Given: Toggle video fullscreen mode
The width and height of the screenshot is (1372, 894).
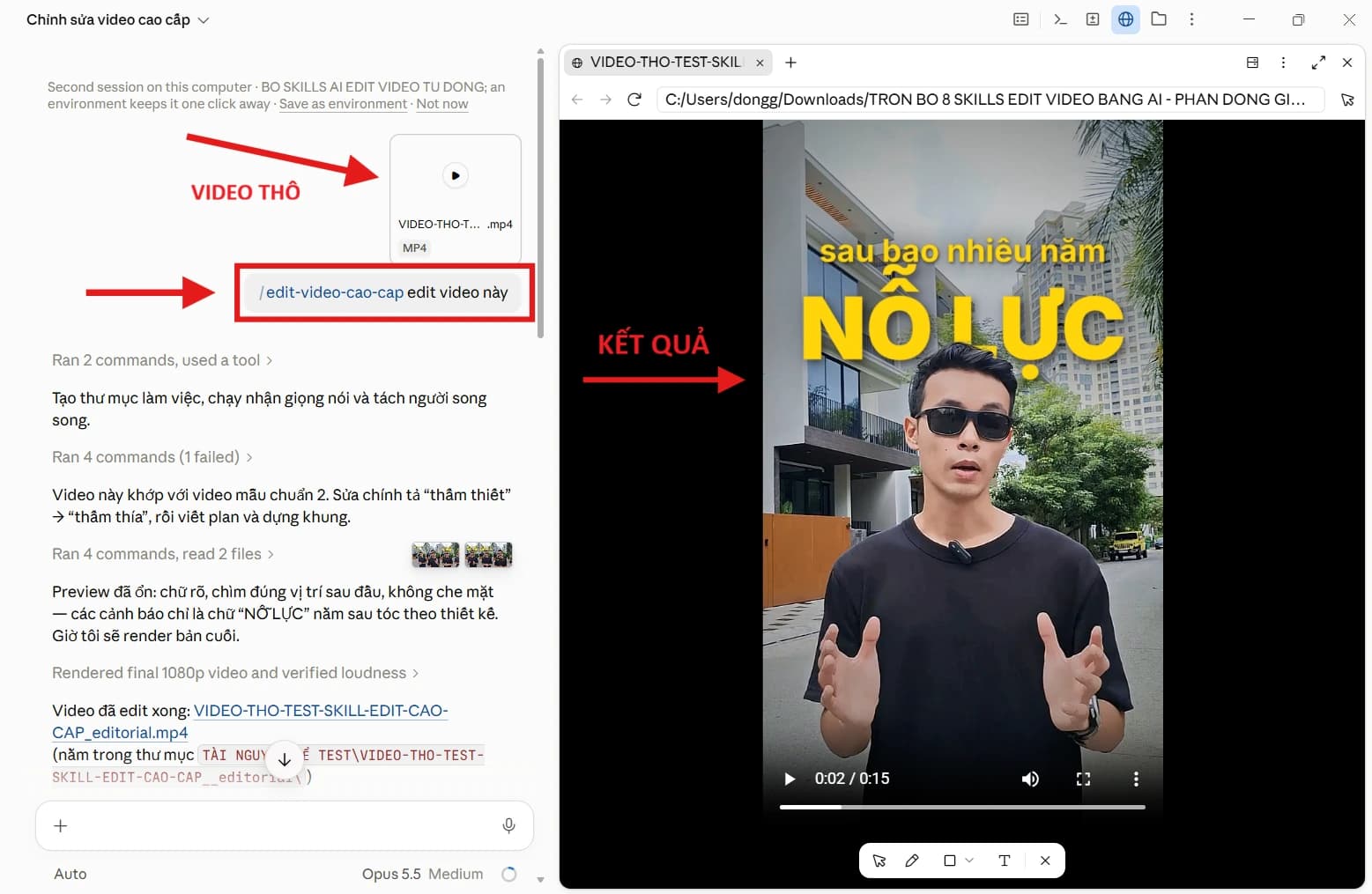Looking at the screenshot, I should tap(1083, 779).
